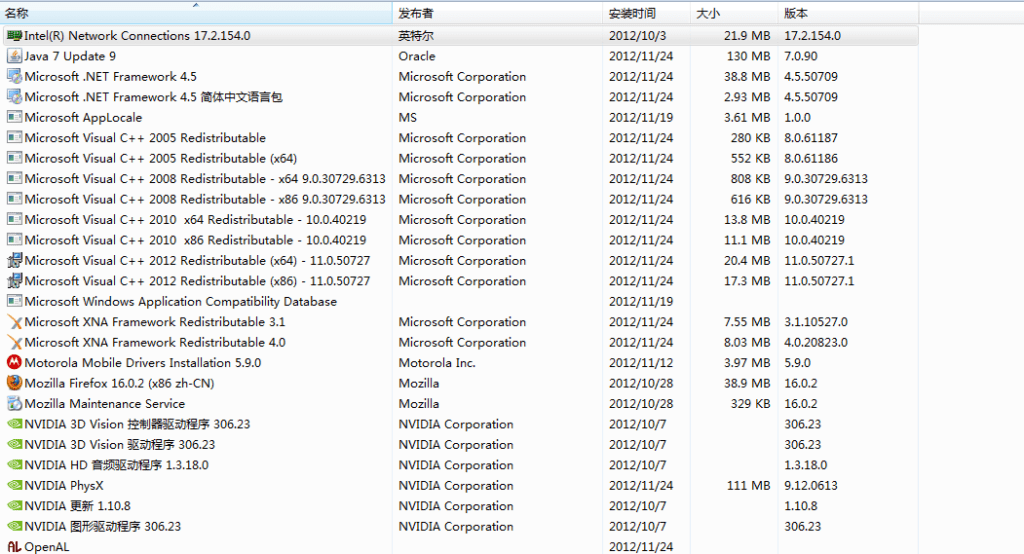
Task: Click the Microsoft XNA Framework 3.1 icon
Action: 14,322
